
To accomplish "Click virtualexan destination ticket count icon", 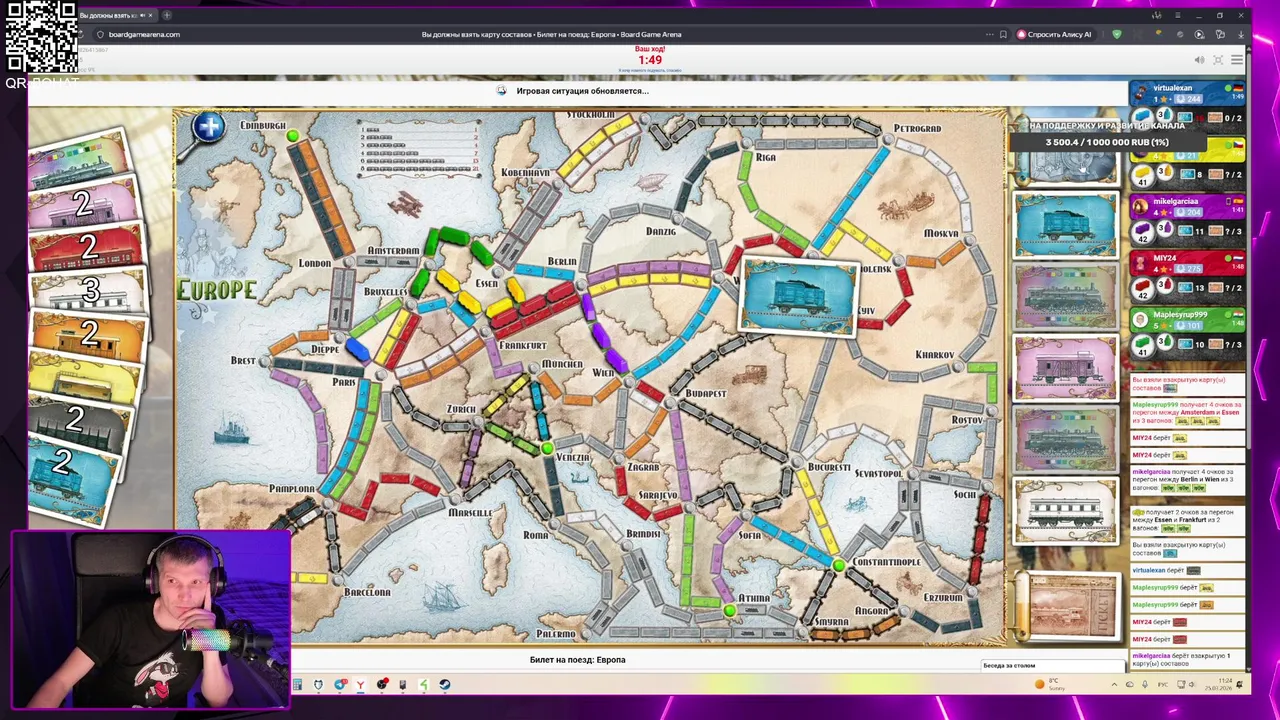I will 1216,118.
